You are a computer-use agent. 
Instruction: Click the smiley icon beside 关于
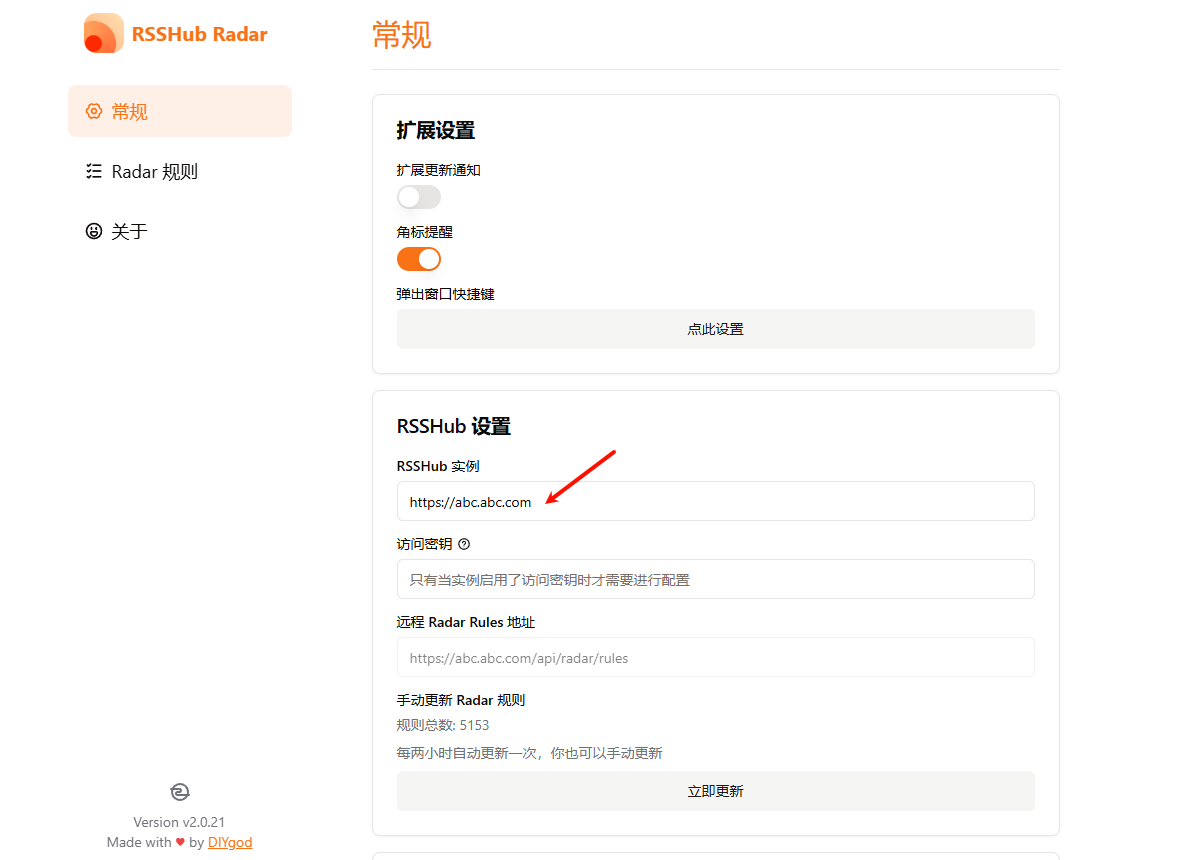[95, 231]
